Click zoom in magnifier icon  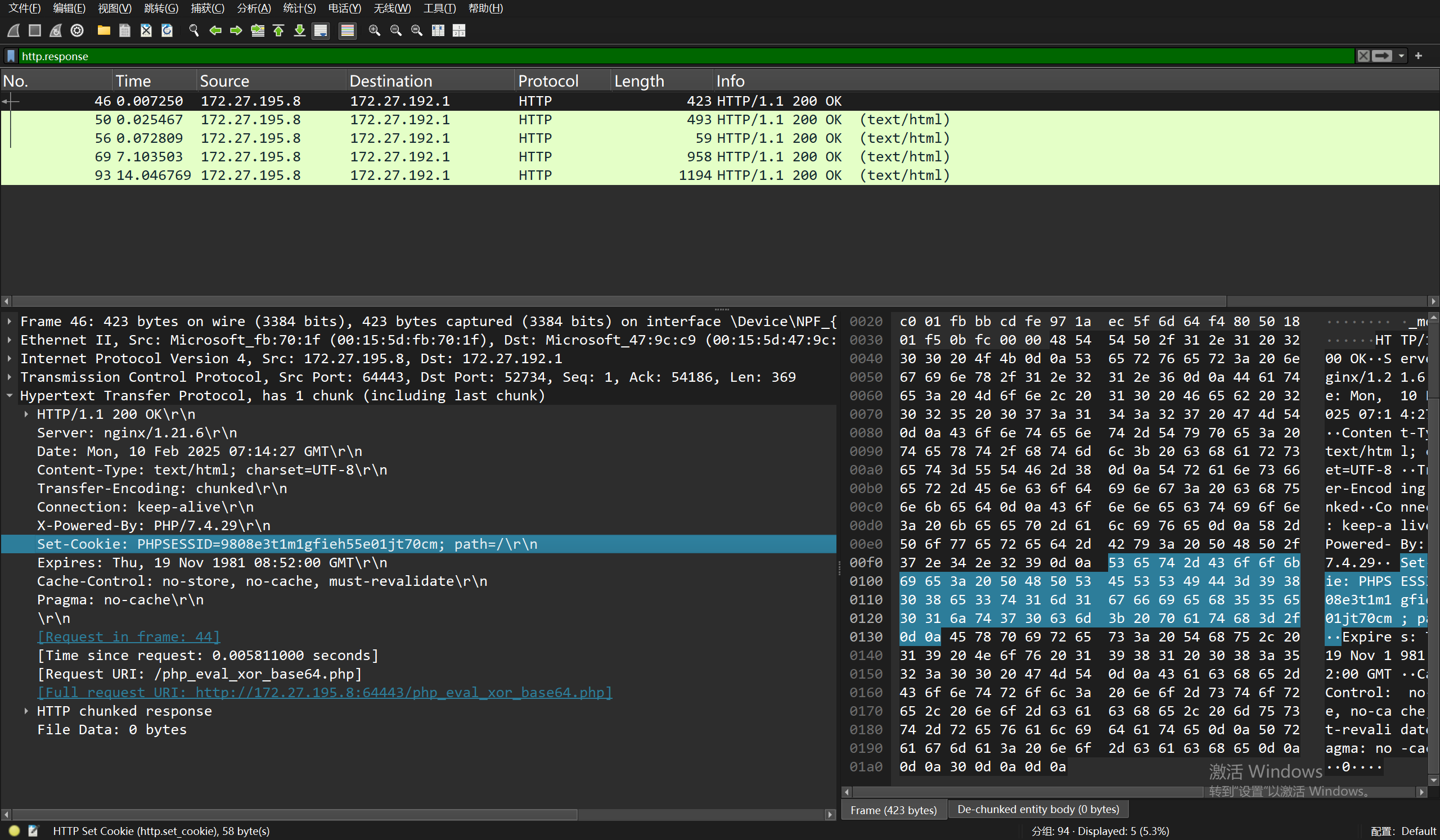coord(374,30)
